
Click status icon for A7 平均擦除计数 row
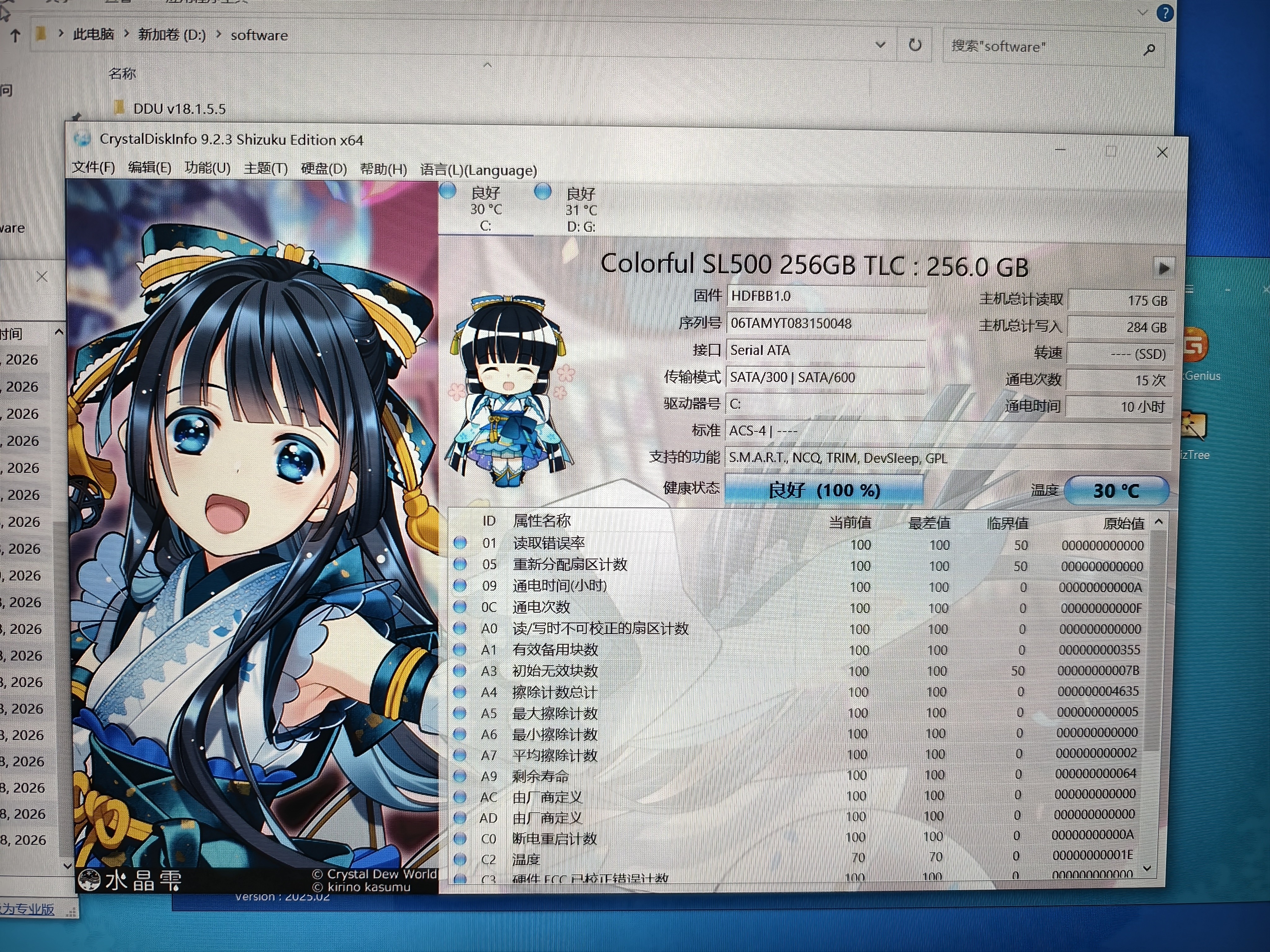(x=460, y=755)
